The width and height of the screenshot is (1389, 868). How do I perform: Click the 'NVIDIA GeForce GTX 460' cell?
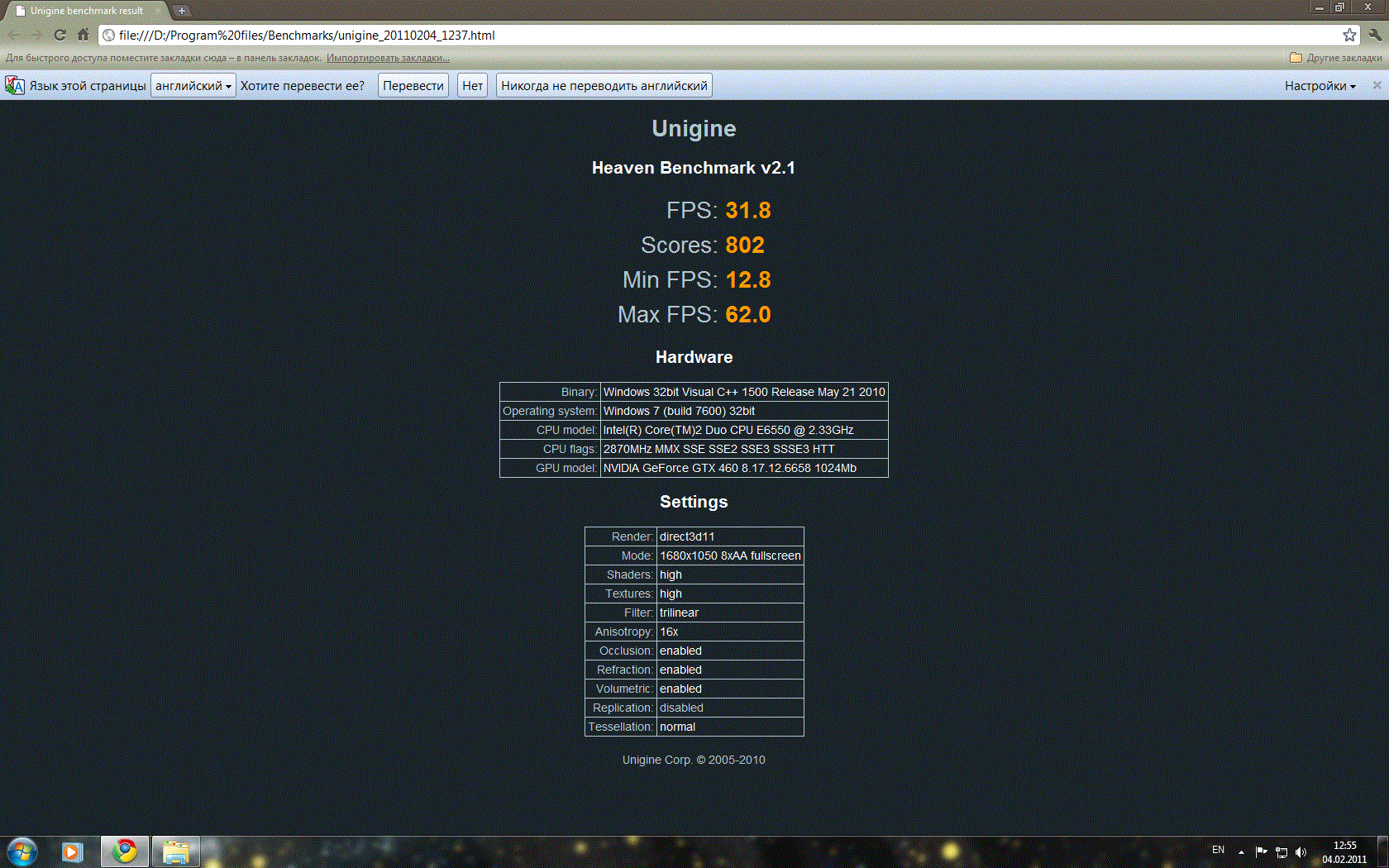click(x=744, y=468)
